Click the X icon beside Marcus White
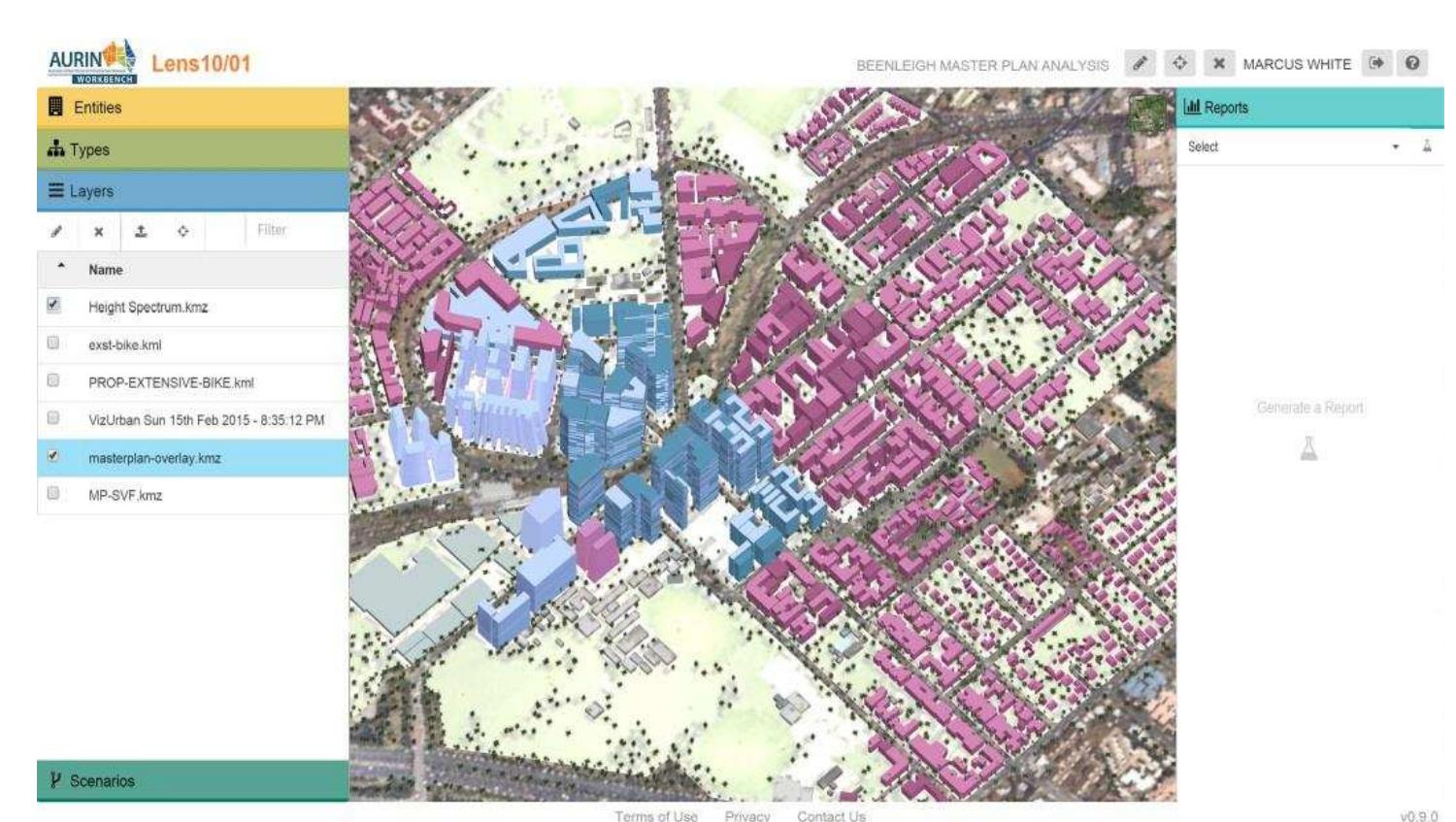Screen dimensions: 1456x822 [1218, 64]
